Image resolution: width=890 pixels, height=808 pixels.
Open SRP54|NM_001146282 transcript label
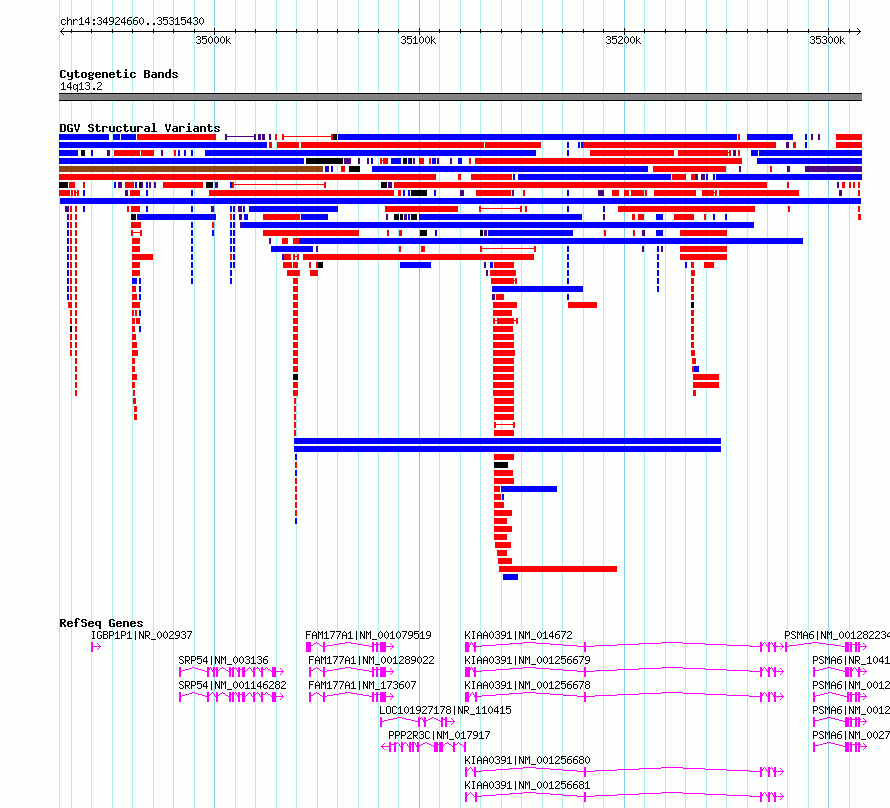coord(232,685)
